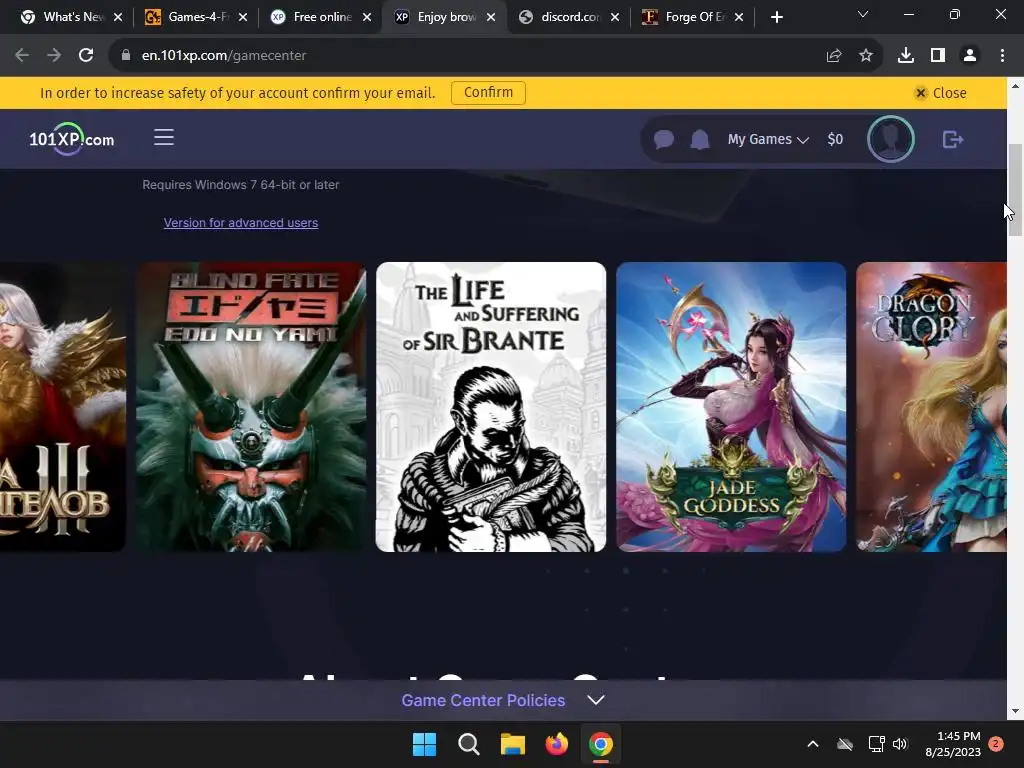Open the Blind Fate Edo No Yami game card
This screenshot has height=768, width=1024.
click(x=251, y=407)
